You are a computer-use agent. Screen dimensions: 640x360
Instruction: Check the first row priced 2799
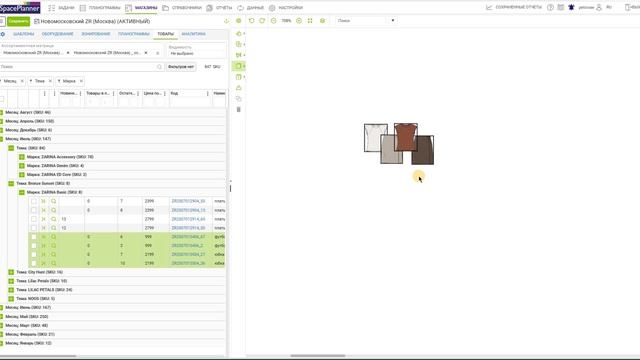34,219
